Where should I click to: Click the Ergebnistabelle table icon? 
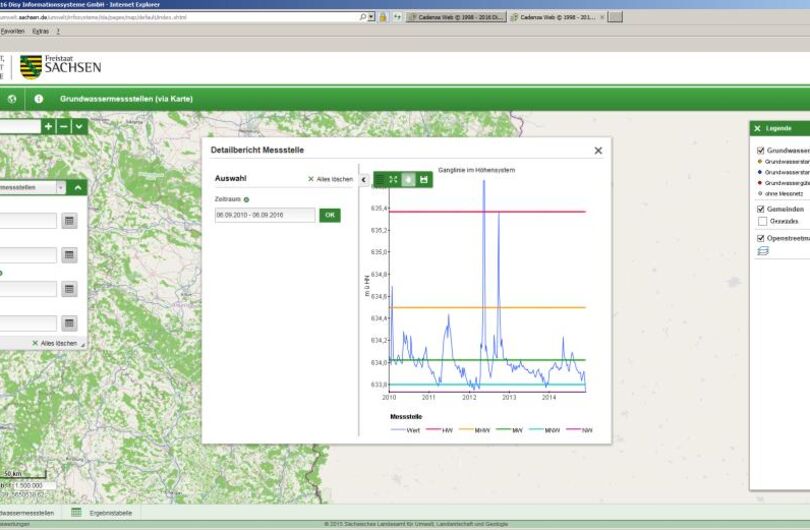(x=76, y=512)
